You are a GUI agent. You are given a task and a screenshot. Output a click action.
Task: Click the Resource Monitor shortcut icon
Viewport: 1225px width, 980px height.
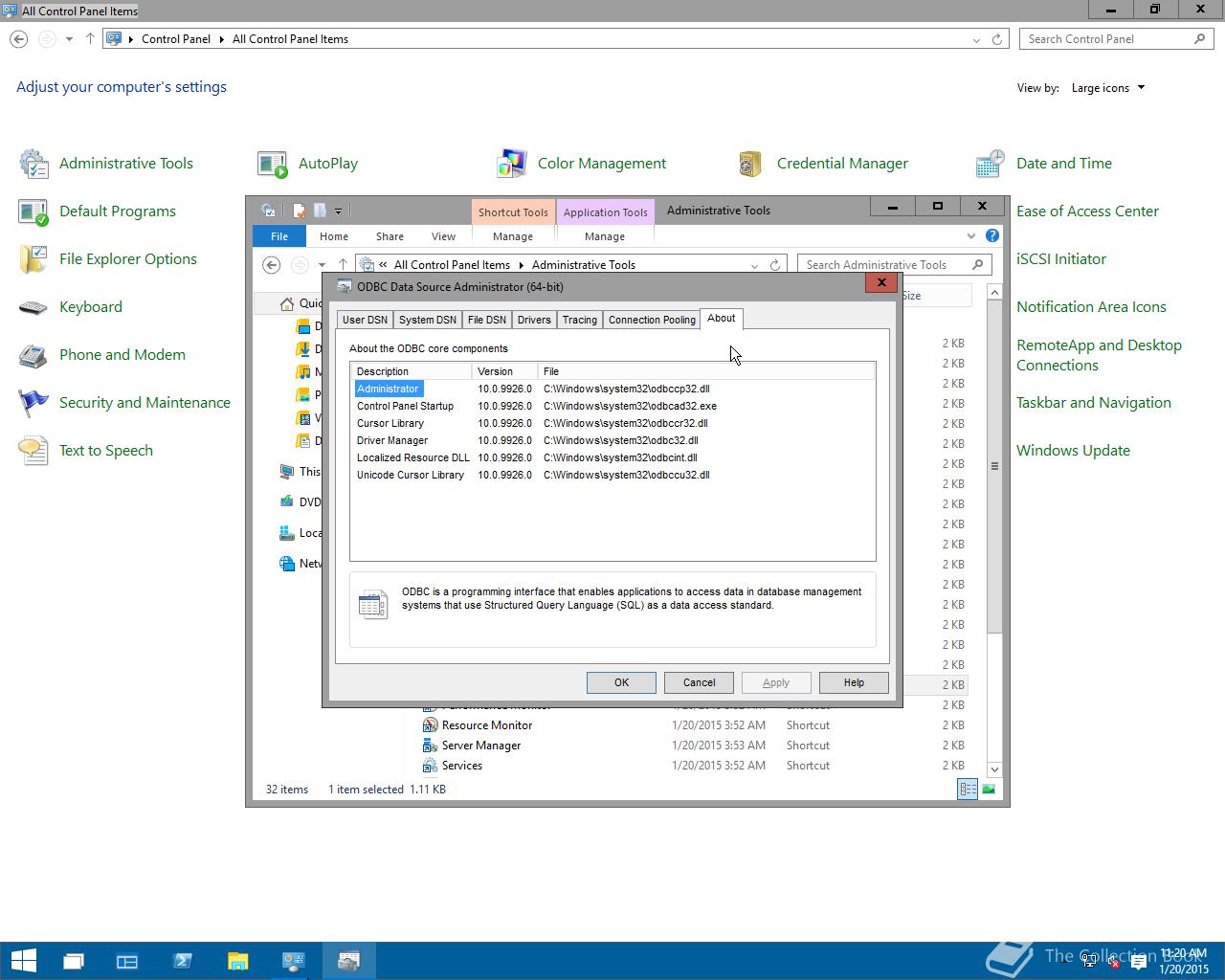click(431, 725)
